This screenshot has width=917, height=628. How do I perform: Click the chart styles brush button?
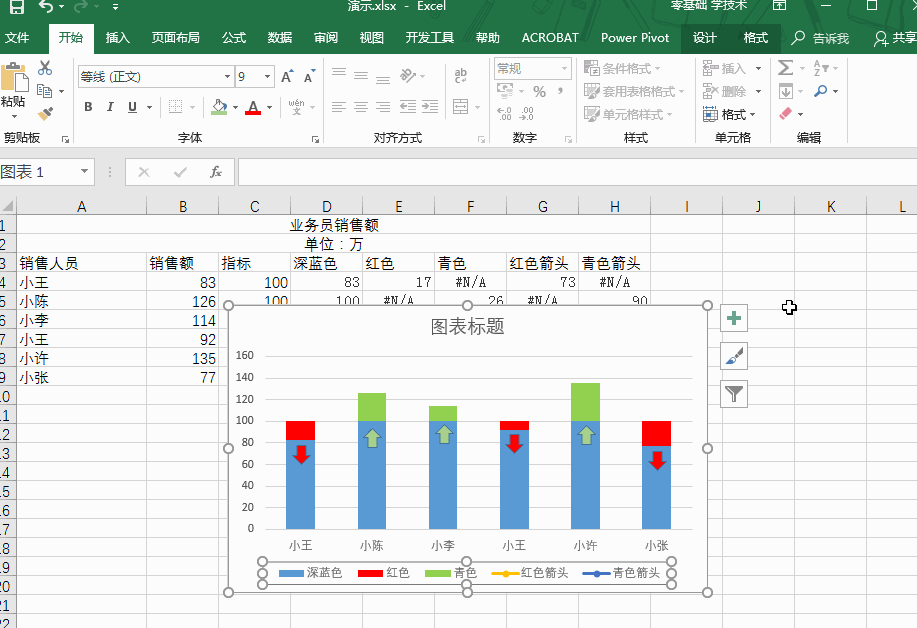[734, 356]
